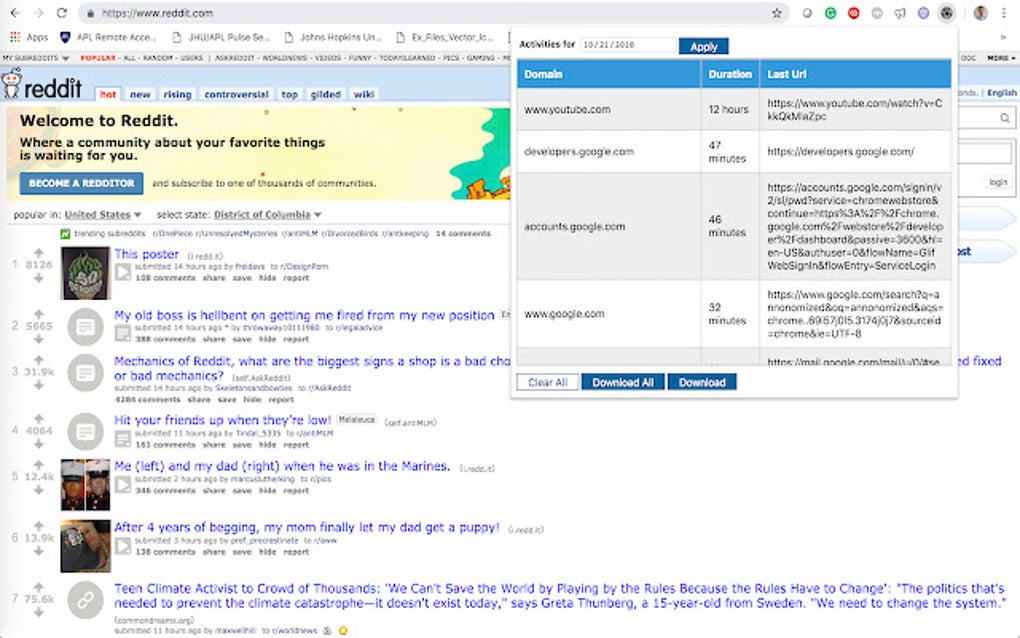Open the purple shield extension icon
This screenshot has height=638, width=1020.
pyautogui.click(x=922, y=14)
